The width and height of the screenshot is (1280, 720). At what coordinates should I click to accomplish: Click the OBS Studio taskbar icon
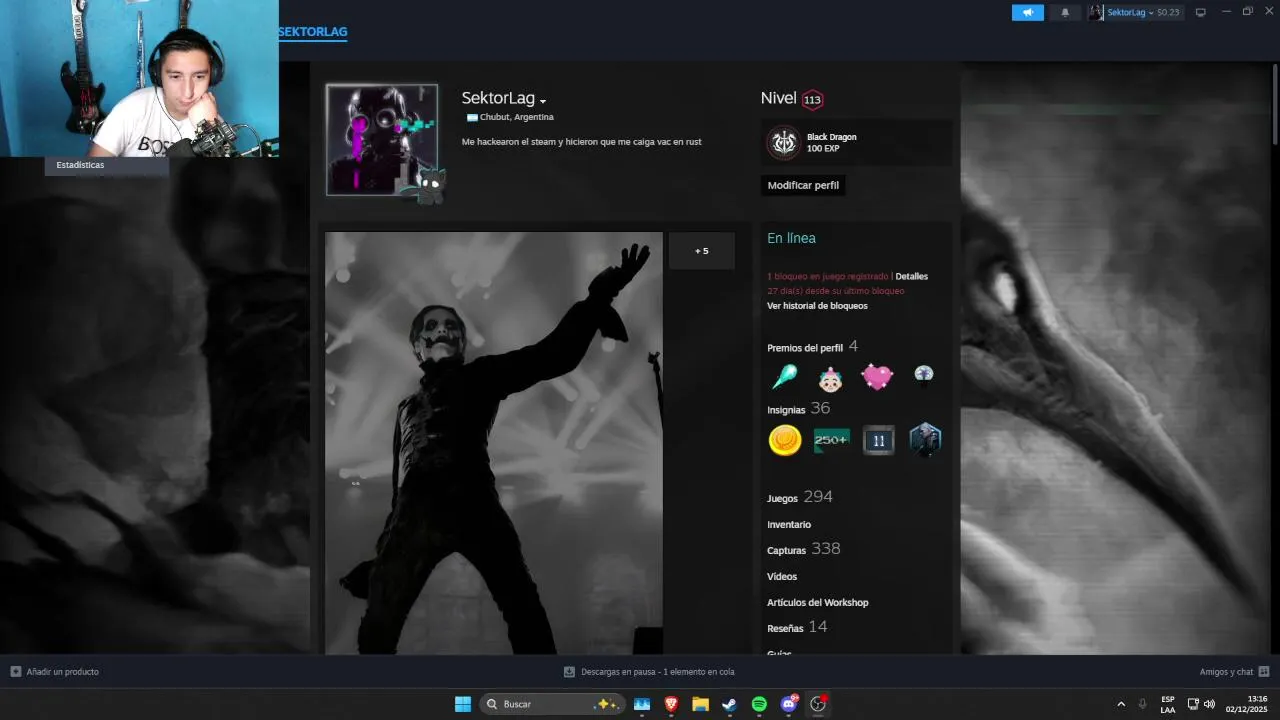click(818, 704)
